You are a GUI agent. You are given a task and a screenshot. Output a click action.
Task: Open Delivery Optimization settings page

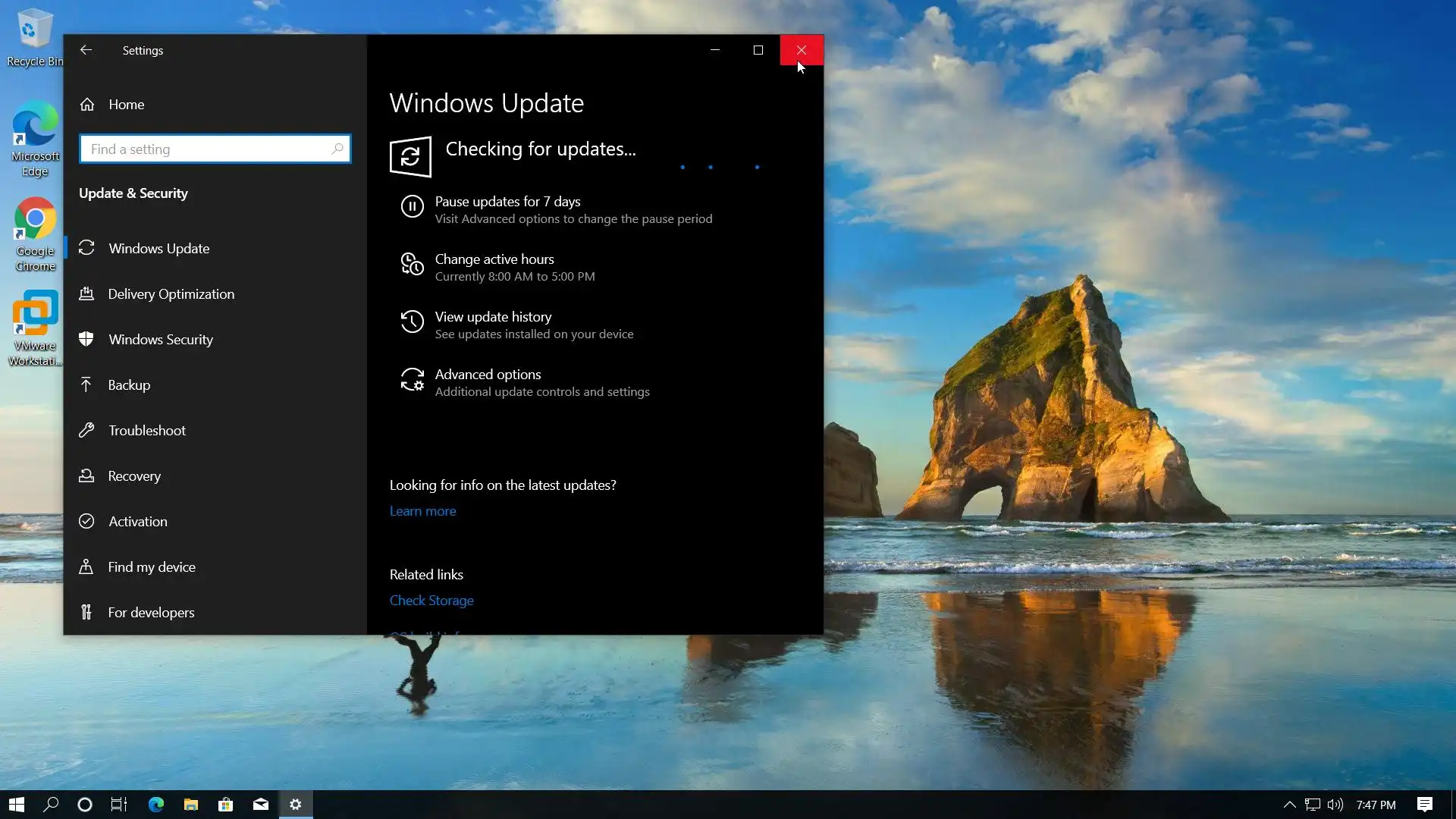[171, 294]
